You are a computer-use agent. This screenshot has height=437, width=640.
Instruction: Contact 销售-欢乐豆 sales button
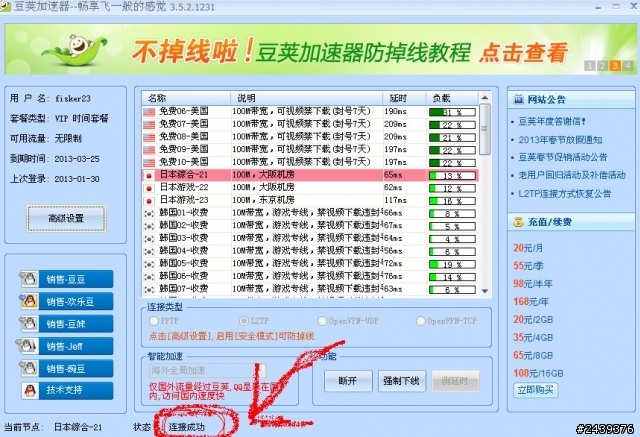click(x=76, y=302)
